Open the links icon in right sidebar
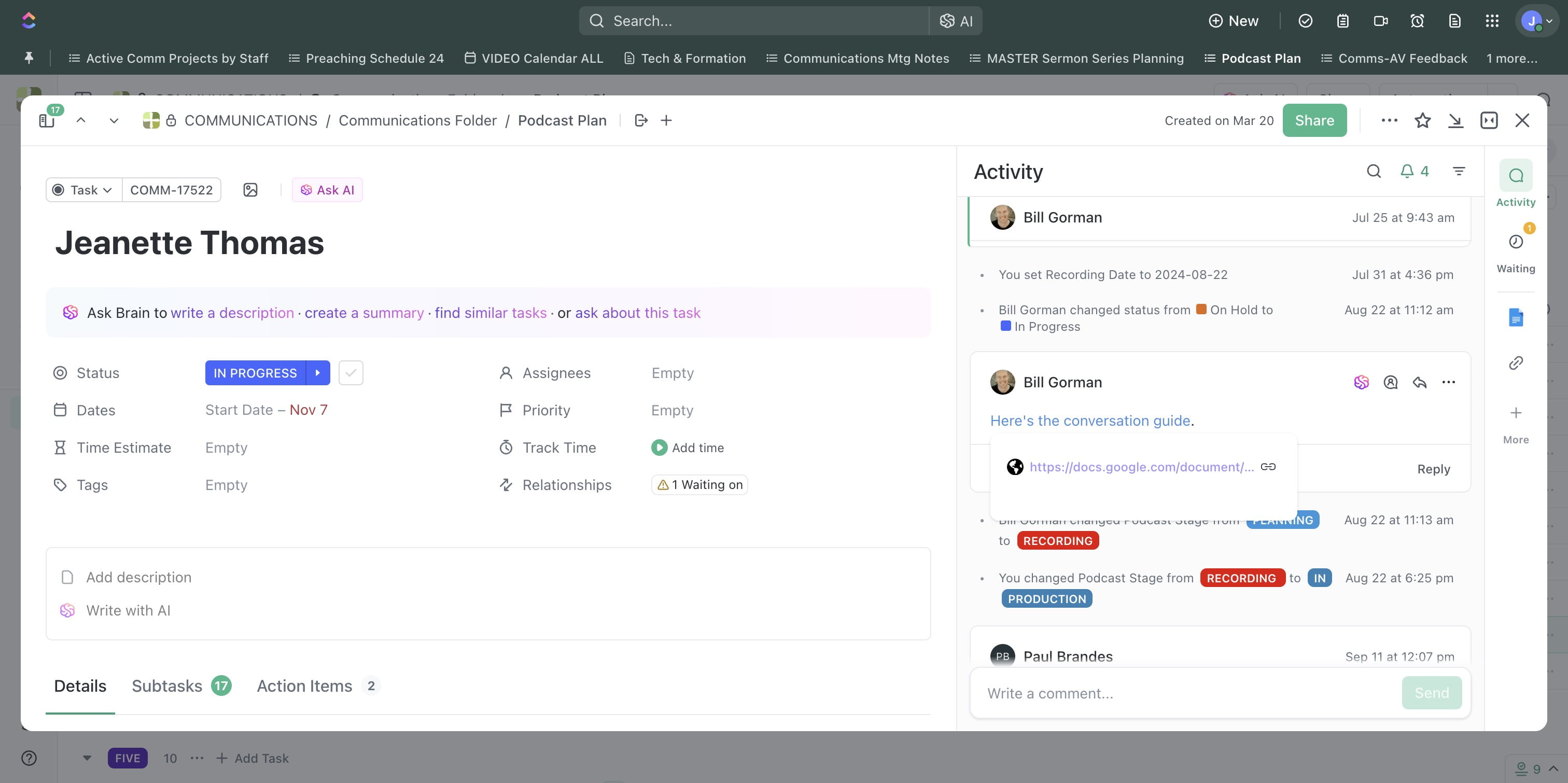This screenshot has width=1568, height=783. [x=1516, y=363]
